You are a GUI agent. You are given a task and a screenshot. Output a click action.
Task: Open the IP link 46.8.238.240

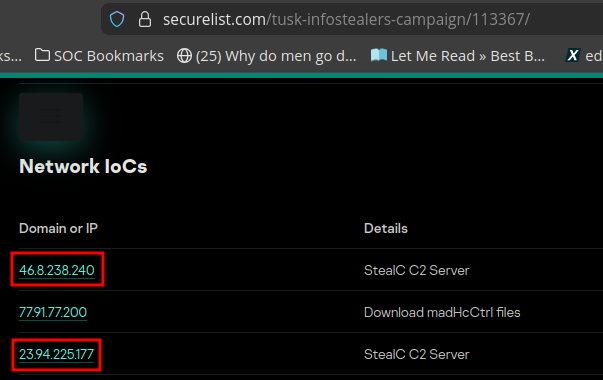tap(57, 270)
